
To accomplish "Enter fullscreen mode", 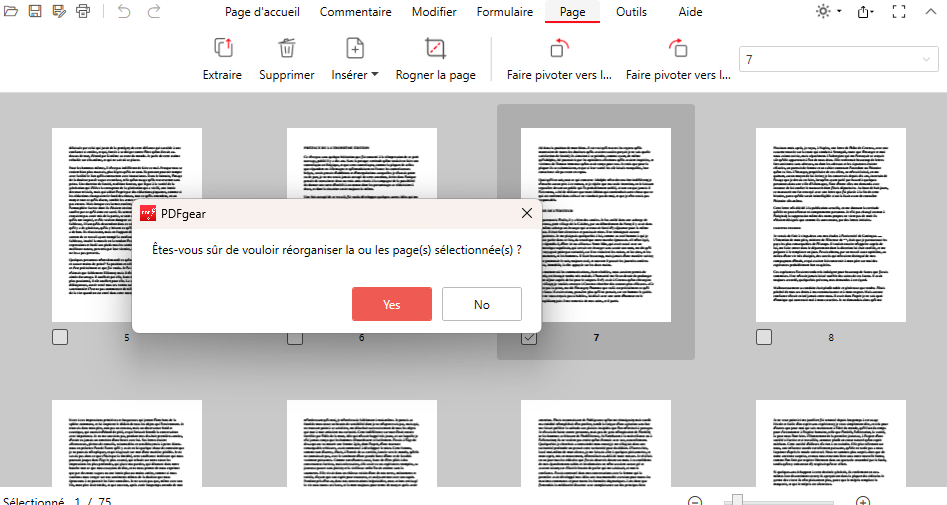I will [x=899, y=11].
